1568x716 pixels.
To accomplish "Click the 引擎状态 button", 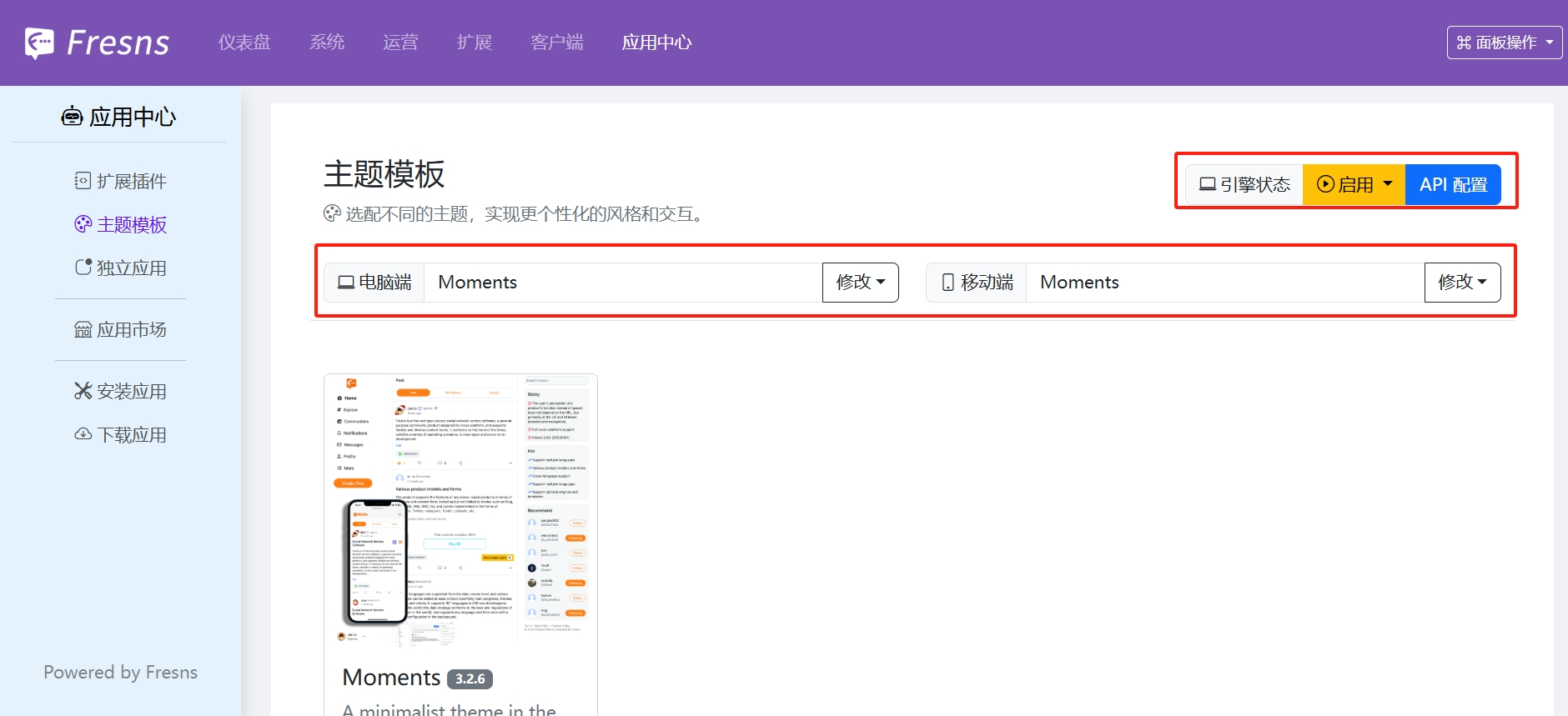I will coord(1244,184).
